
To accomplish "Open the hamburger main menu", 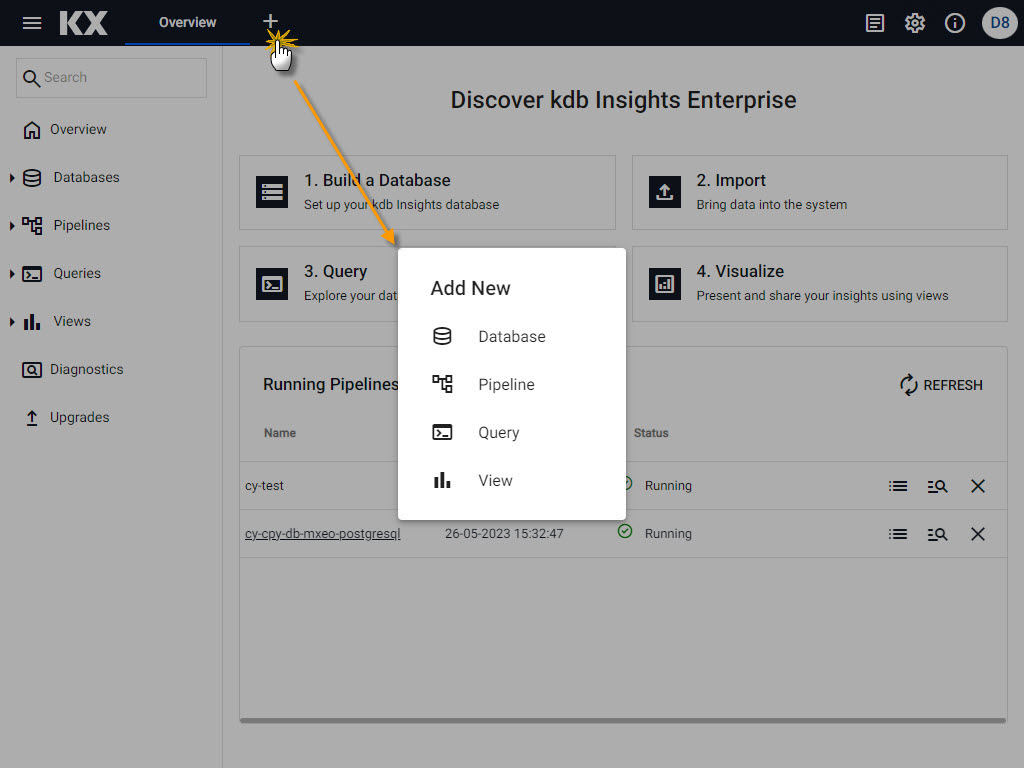I will tap(31, 23).
